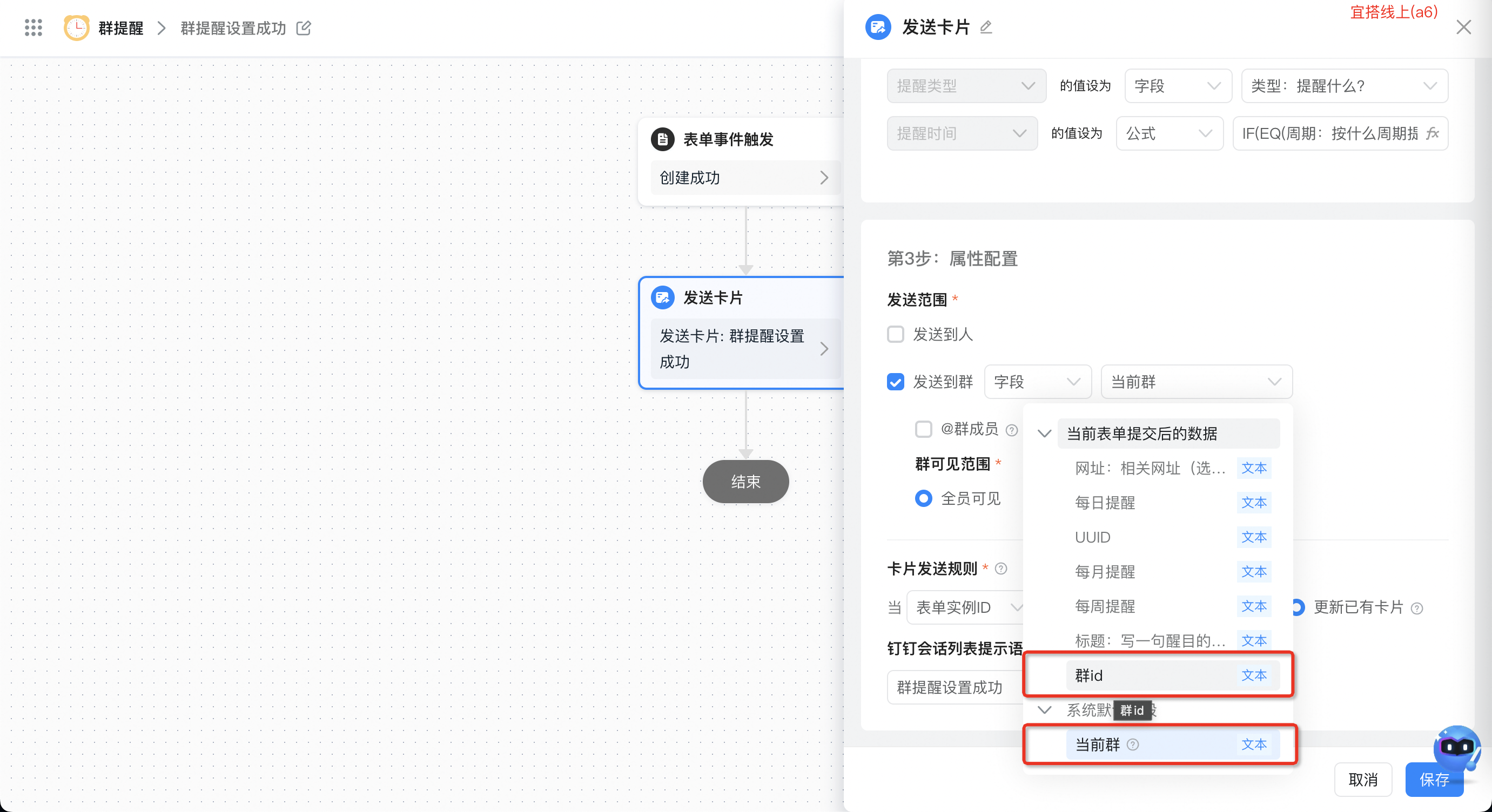This screenshot has height=812, width=1492.
Task: Open the 公式 value type dropdown
Action: click(1170, 134)
